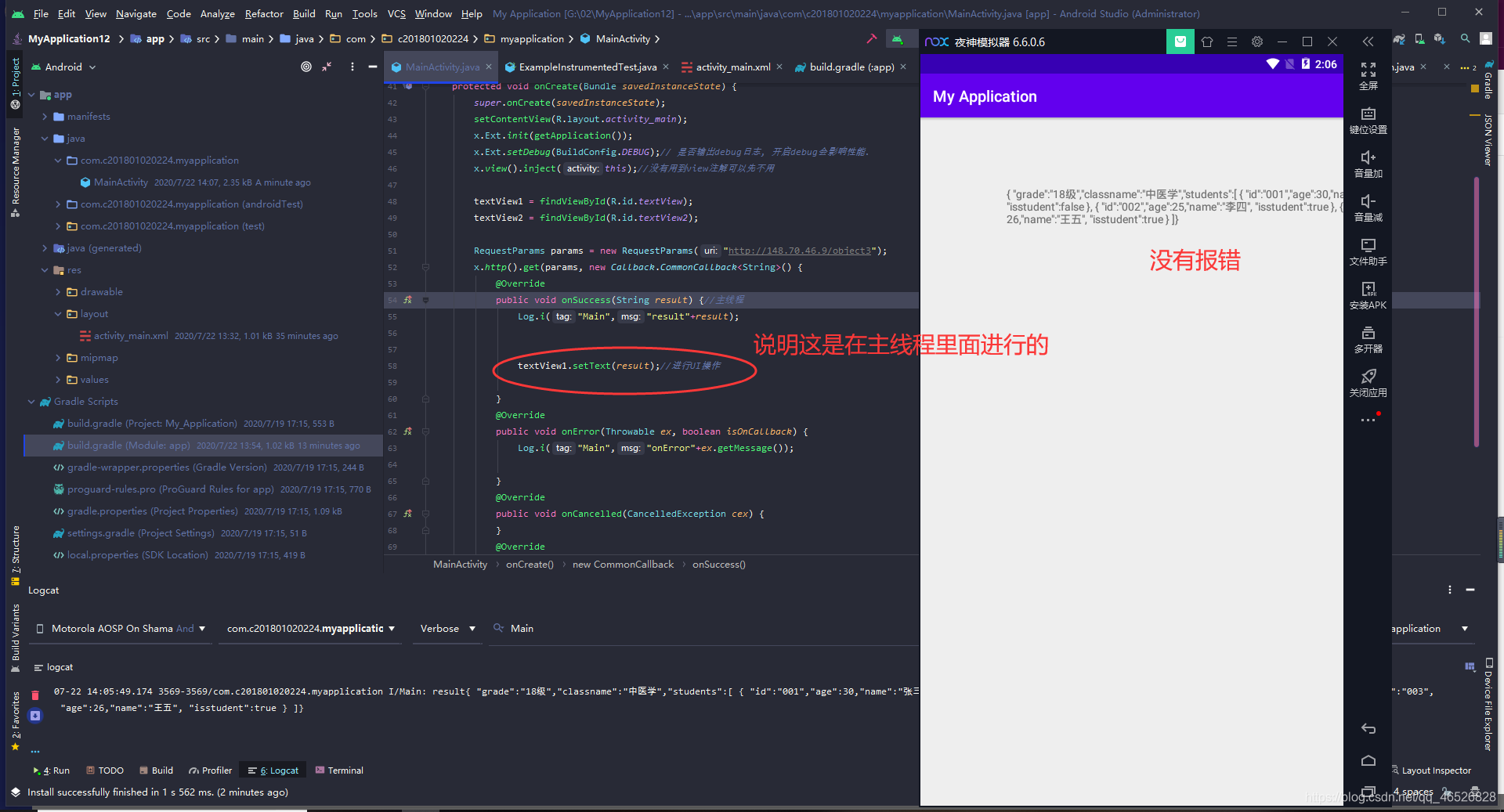Open Android project view dropdown
Image resolution: width=1504 pixels, height=812 pixels.
(x=63, y=67)
